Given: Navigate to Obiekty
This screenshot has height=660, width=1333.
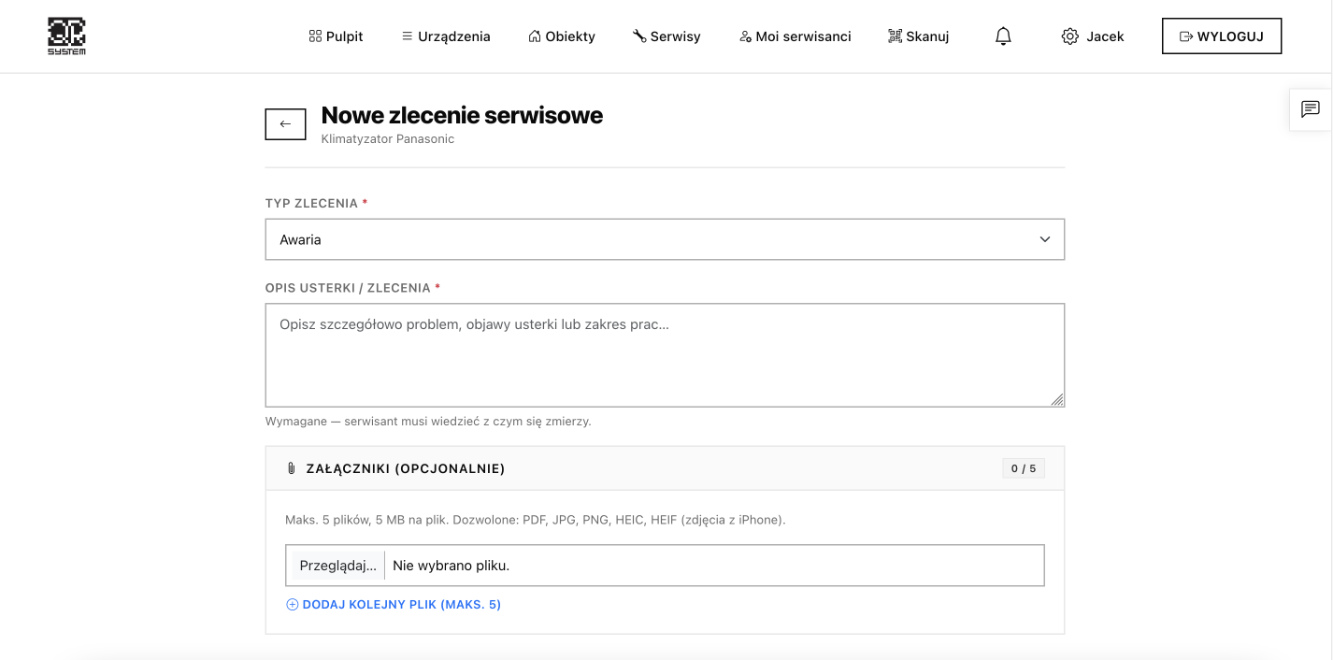Looking at the screenshot, I should pyautogui.click(x=561, y=36).
